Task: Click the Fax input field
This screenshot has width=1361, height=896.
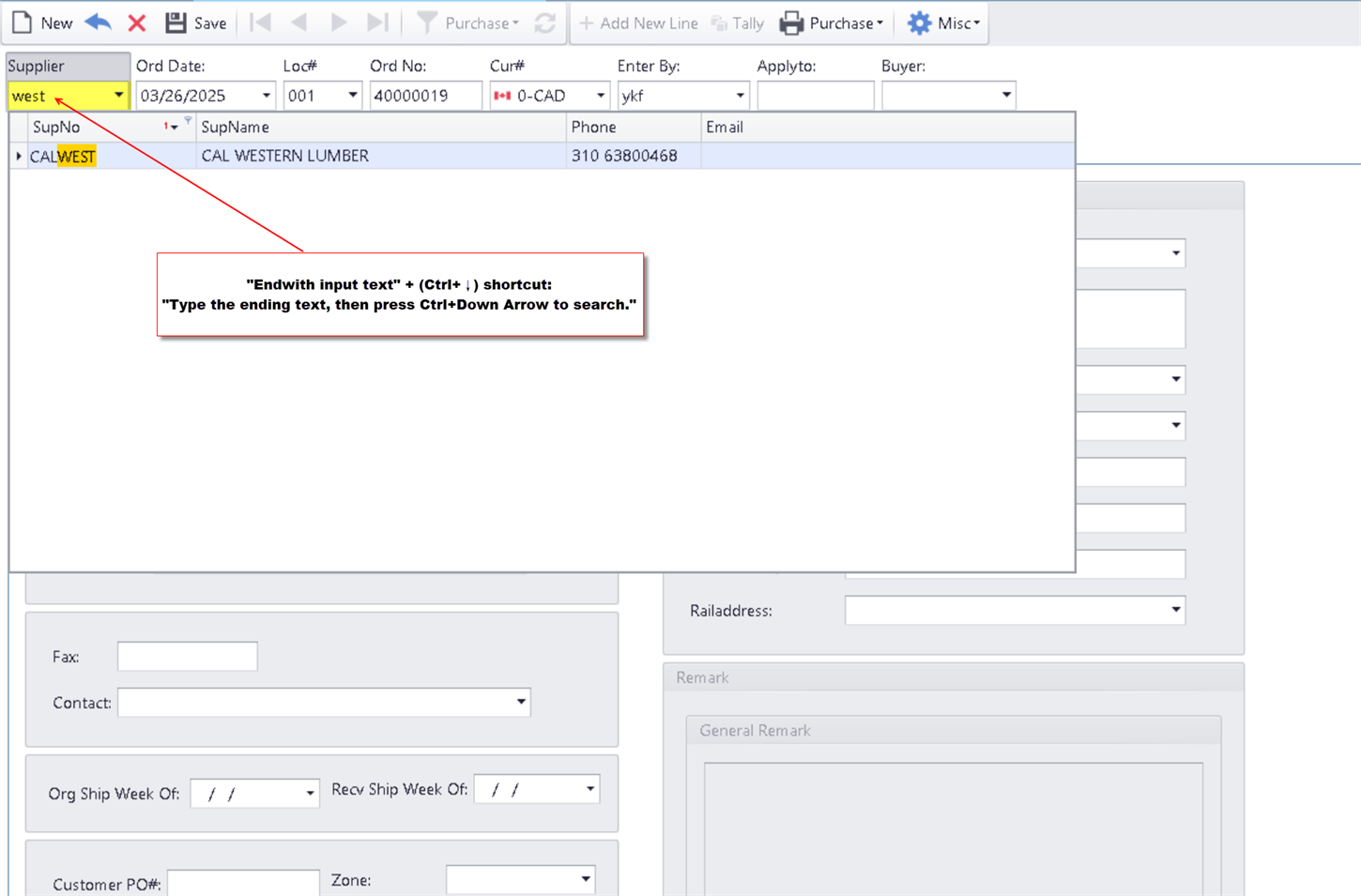Action: 187,657
